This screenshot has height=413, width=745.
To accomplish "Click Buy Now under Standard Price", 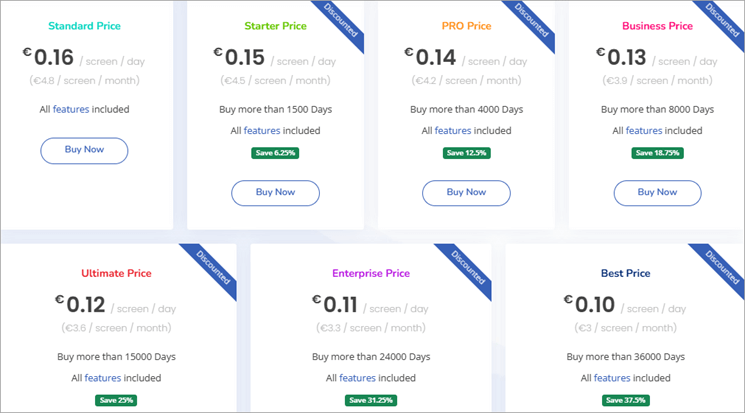I will (x=84, y=151).
